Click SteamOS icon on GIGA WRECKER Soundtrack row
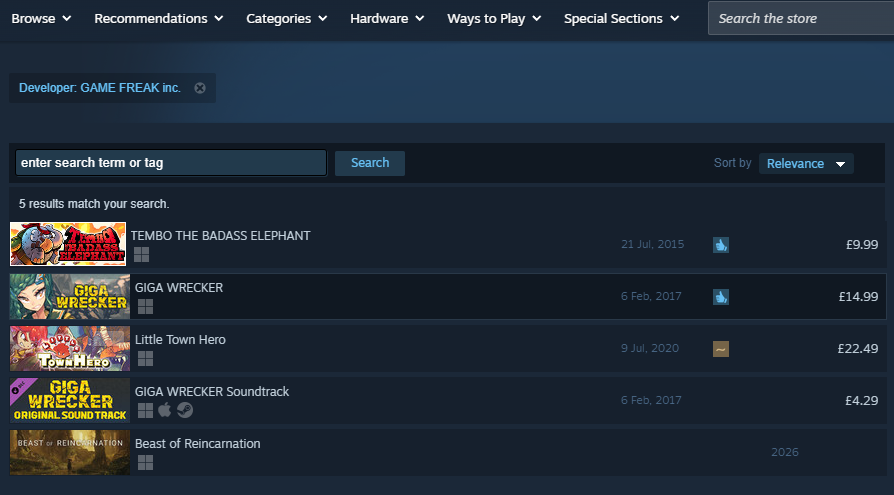 (185, 410)
